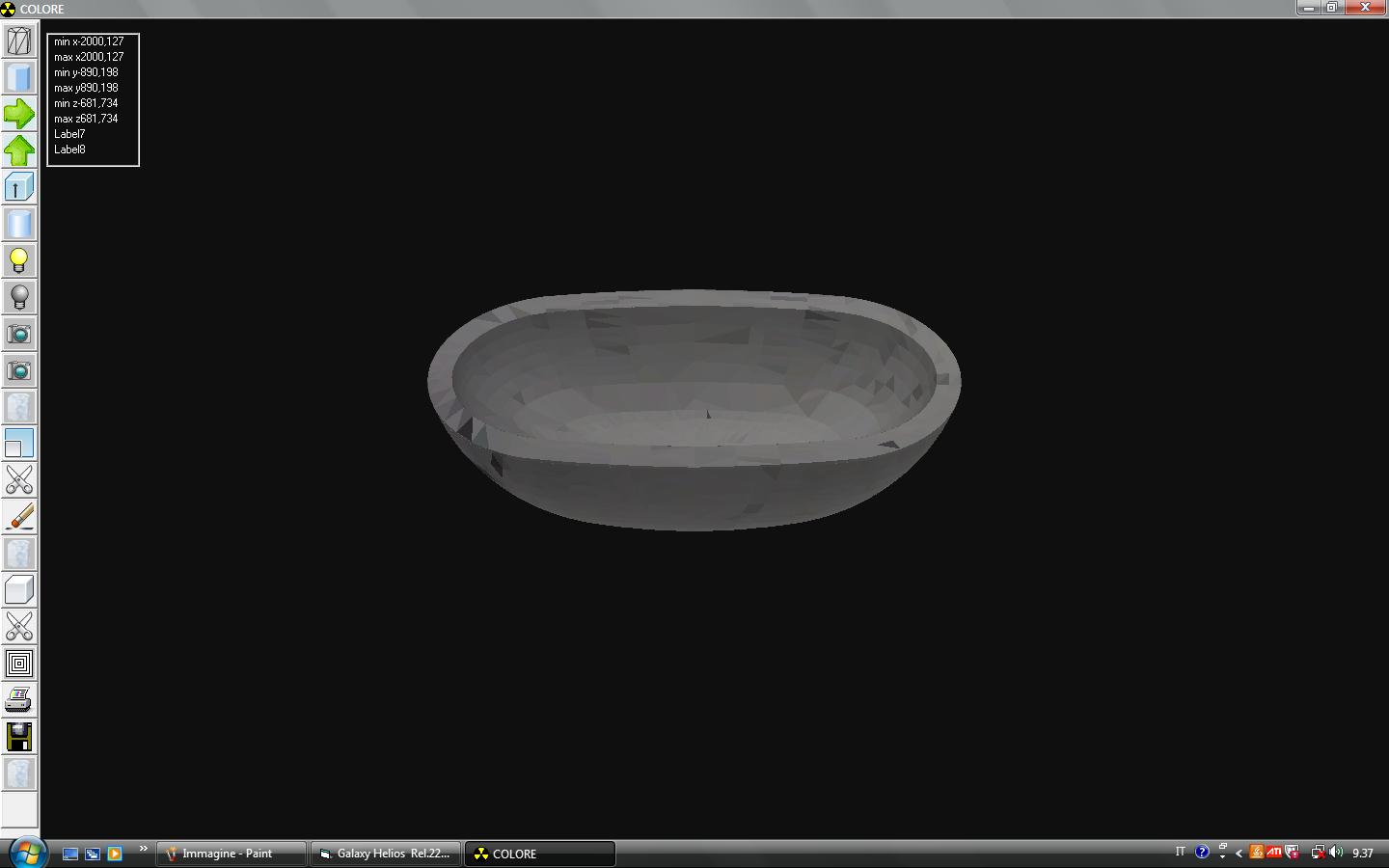This screenshot has width=1389, height=868.
Task: Expand the quick launch chevron
Action: coord(143,849)
